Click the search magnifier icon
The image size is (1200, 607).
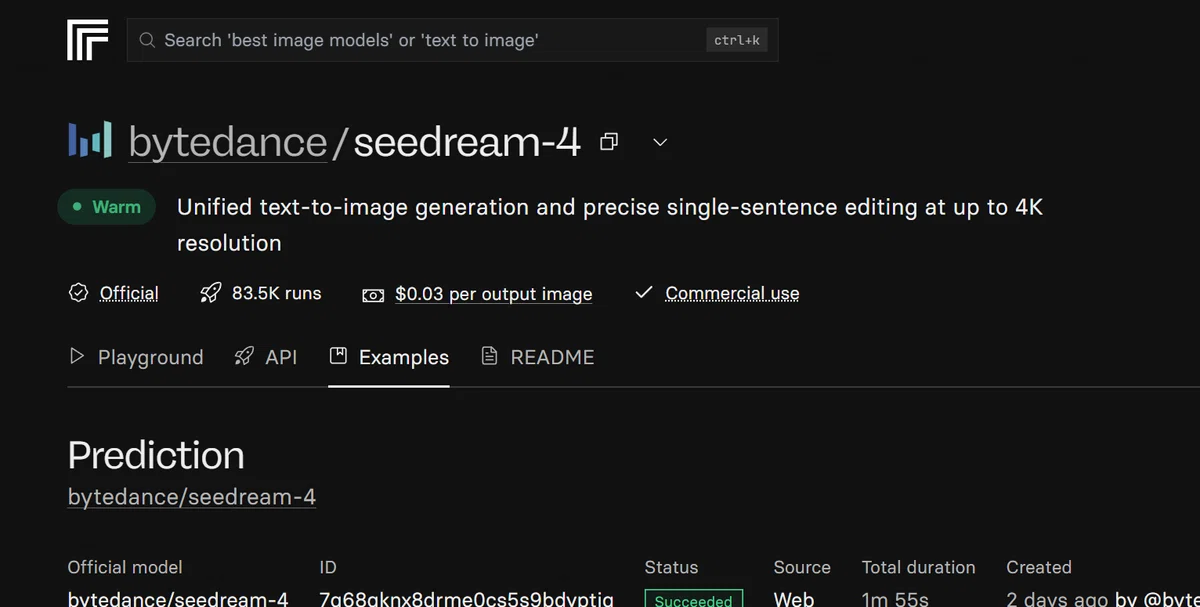147,41
